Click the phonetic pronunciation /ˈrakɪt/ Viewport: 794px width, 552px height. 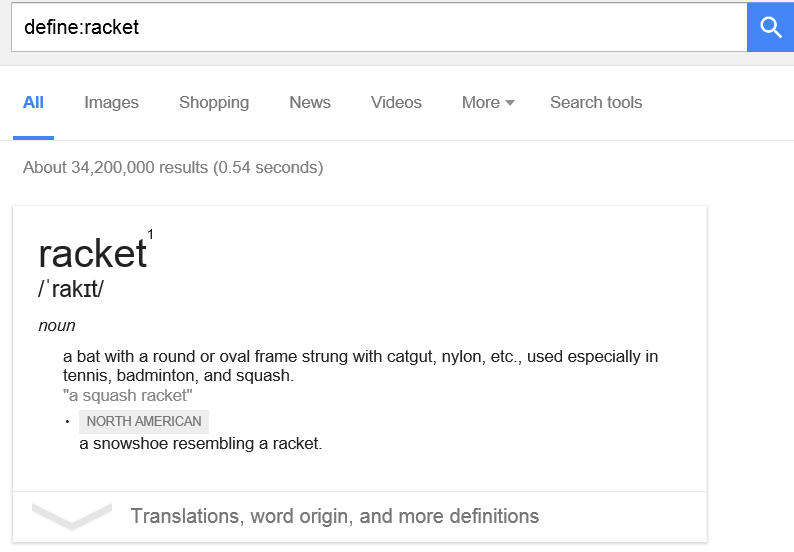point(71,289)
